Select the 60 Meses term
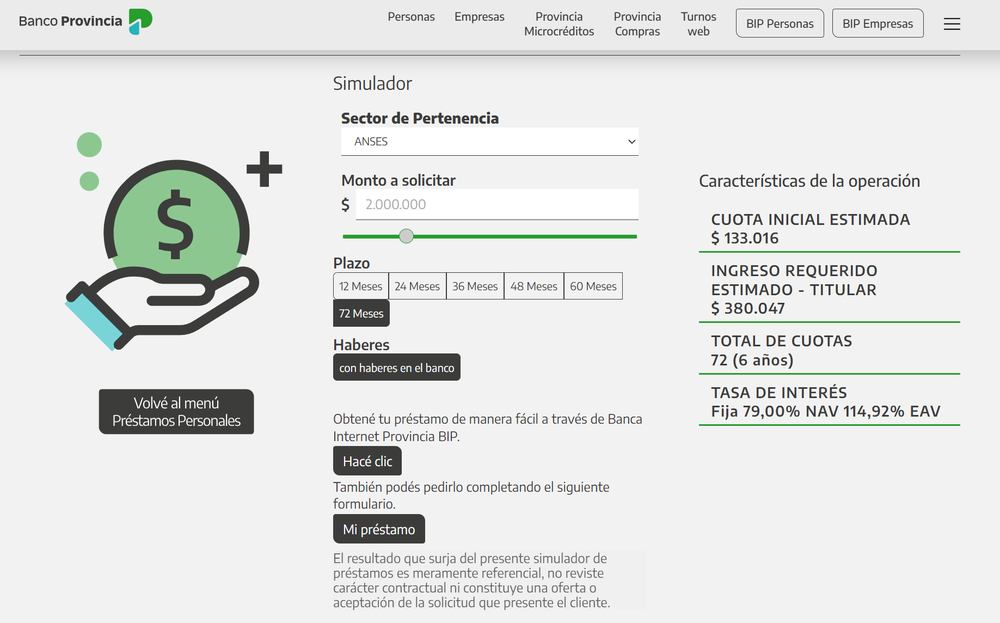The height and width of the screenshot is (623, 1000). [x=592, y=285]
